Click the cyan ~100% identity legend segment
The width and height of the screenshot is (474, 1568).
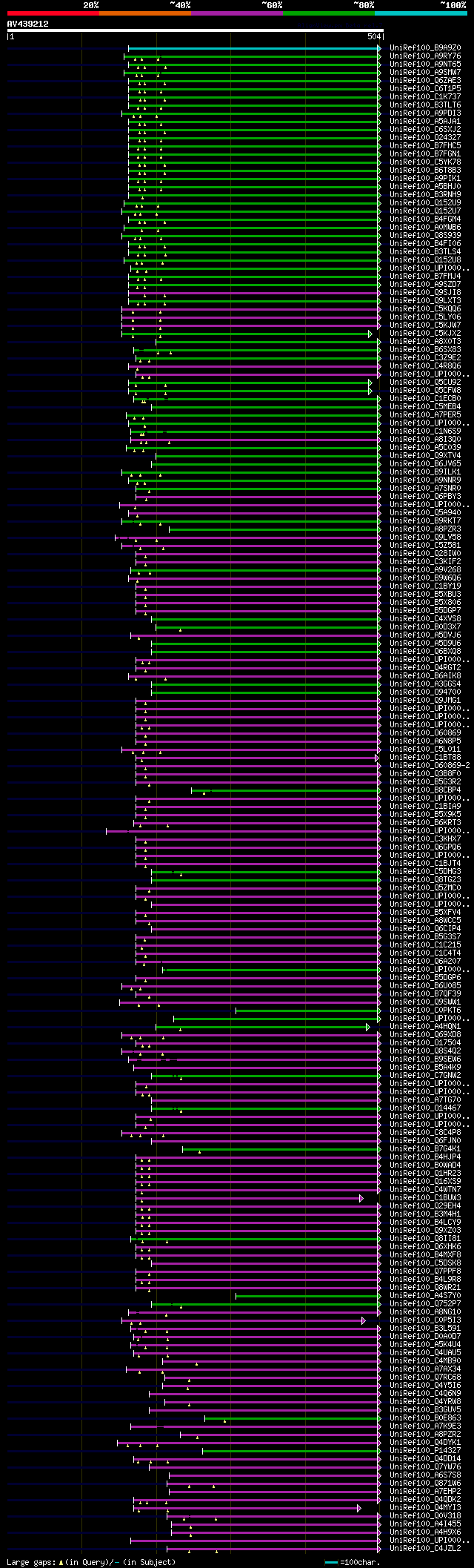click(421, 13)
